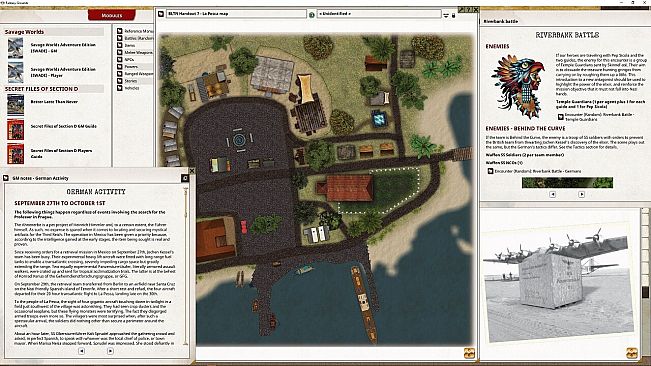Image resolution: width=651 pixels, height=366 pixels.
Task: Go to next page in GM notes
Action: 110,351
